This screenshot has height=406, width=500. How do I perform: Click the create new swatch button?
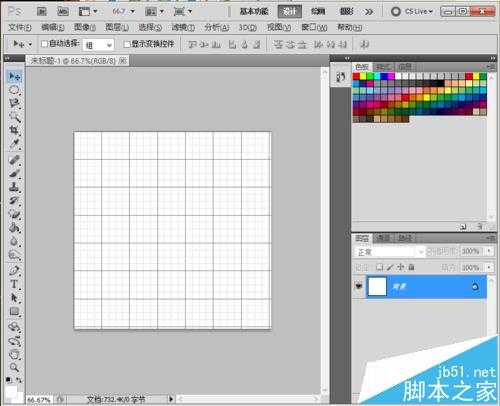click(x=463, y=227)
